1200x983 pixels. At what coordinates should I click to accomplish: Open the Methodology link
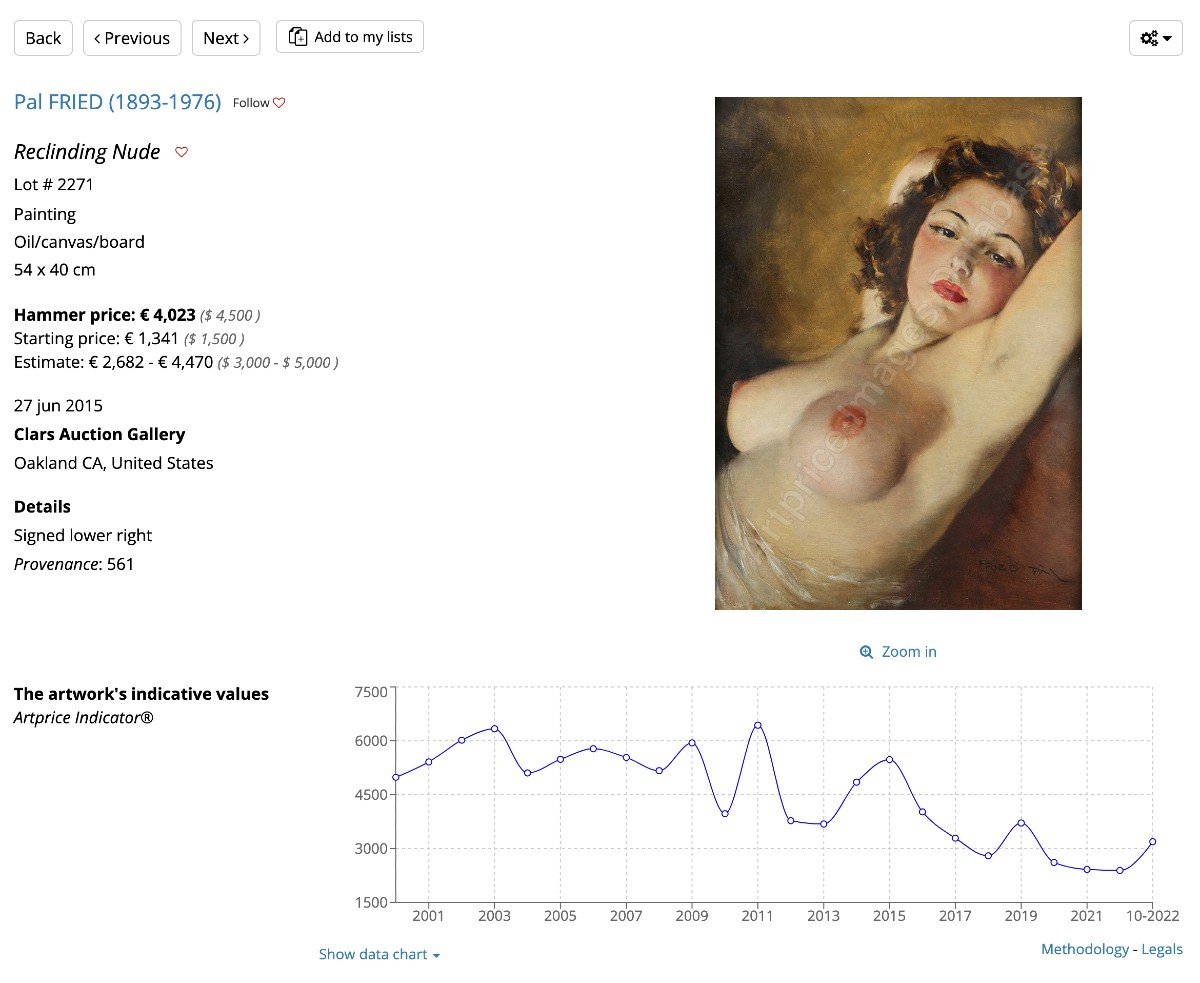pos(1085,949)
